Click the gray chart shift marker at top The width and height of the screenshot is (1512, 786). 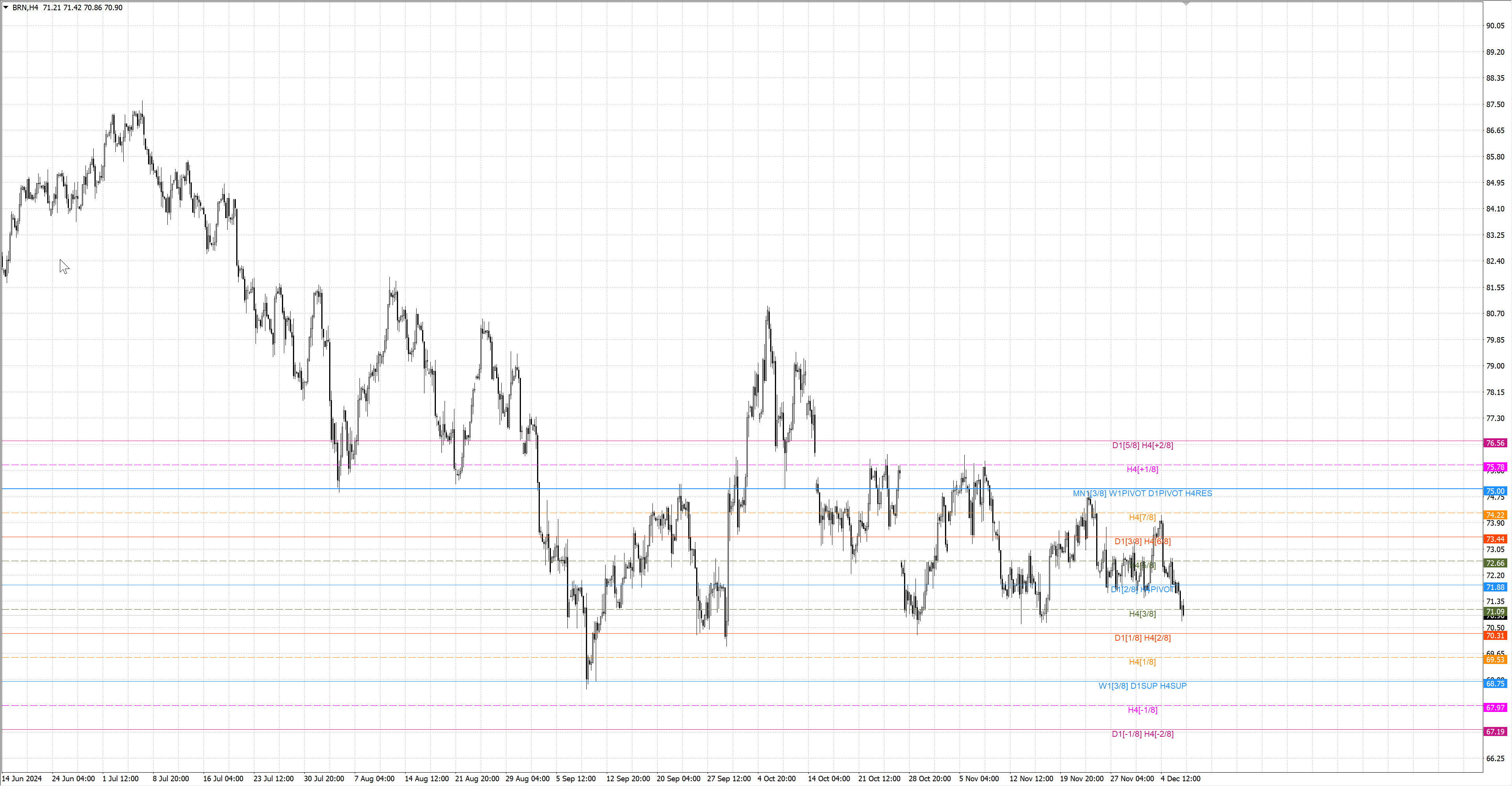pyautogui.click(x=1186, y=4)
